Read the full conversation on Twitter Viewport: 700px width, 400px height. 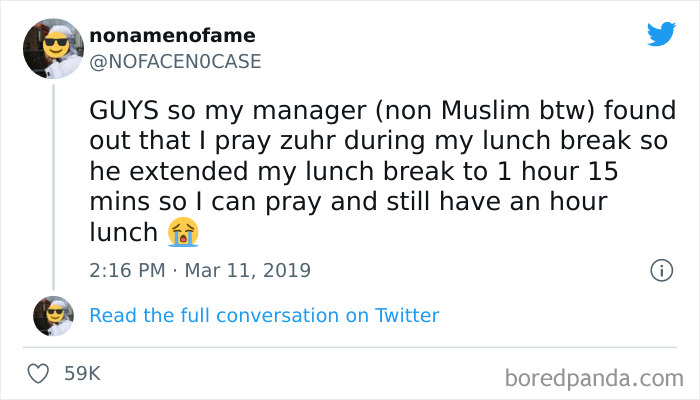click(264, 315)
